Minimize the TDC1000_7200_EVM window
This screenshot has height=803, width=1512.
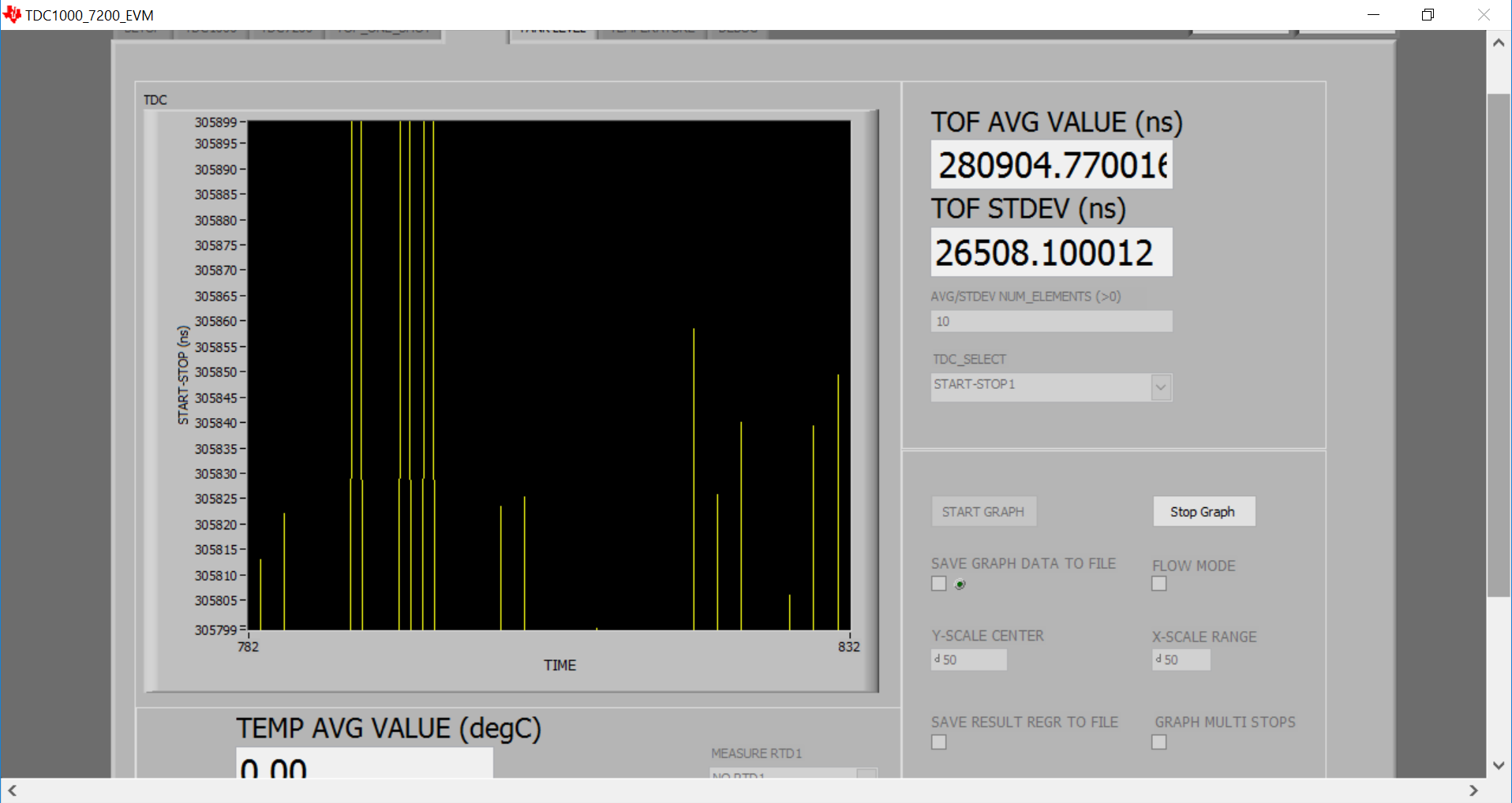point(1373,14)
